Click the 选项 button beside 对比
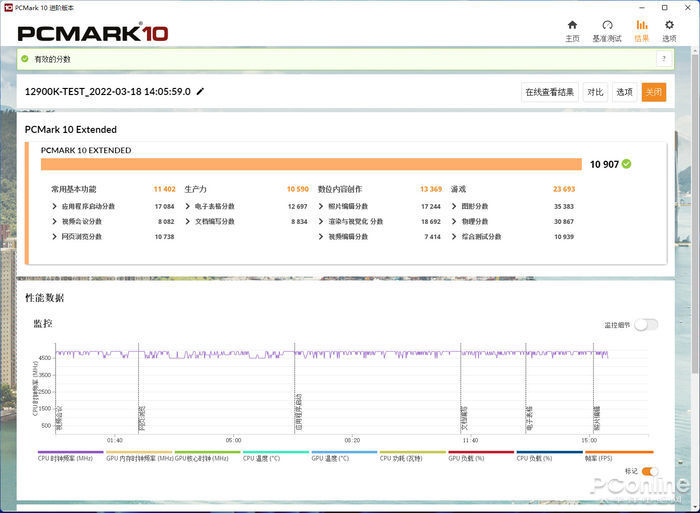Image resolution: width=700 pixels, height=513 pixels. click(x=624, y=92)
